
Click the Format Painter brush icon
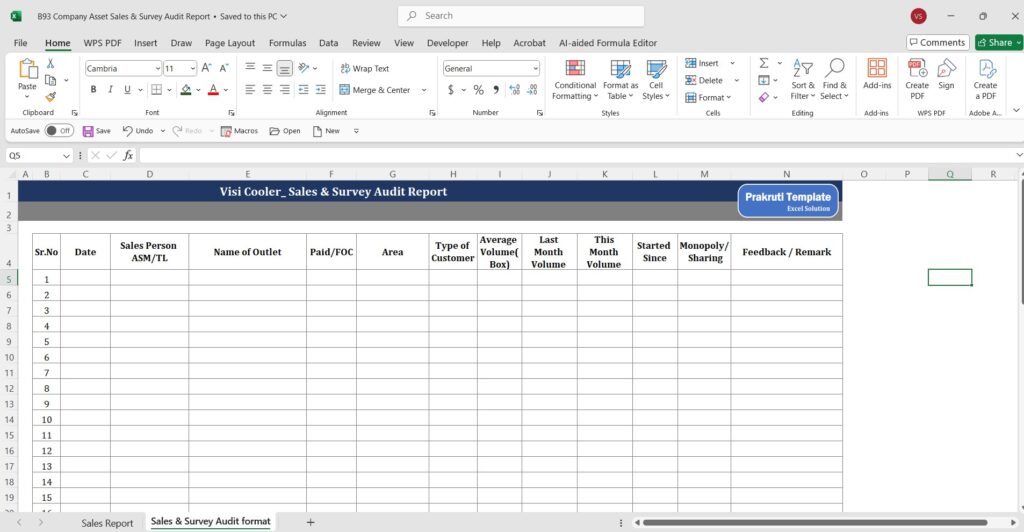coord(50,97)
